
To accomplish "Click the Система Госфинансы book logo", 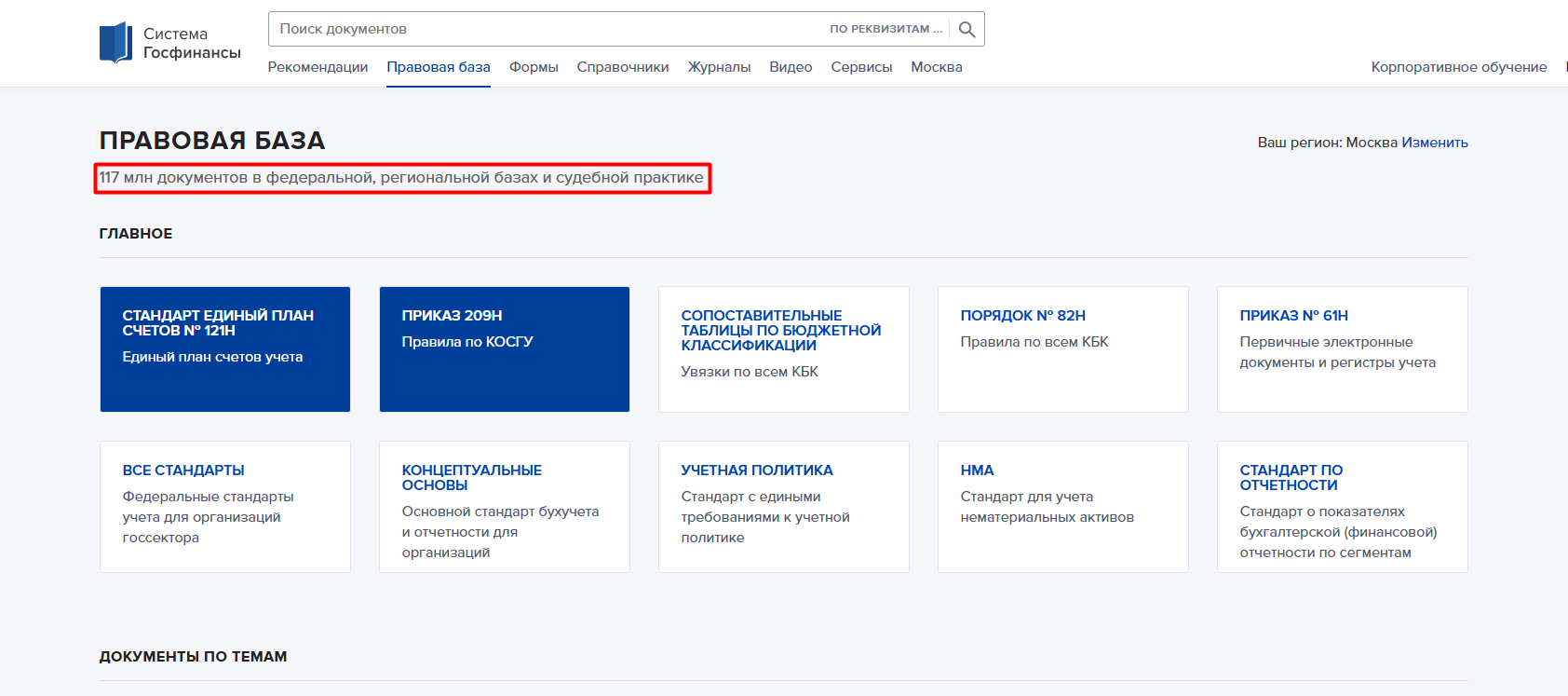I will (x=116, y=43).
